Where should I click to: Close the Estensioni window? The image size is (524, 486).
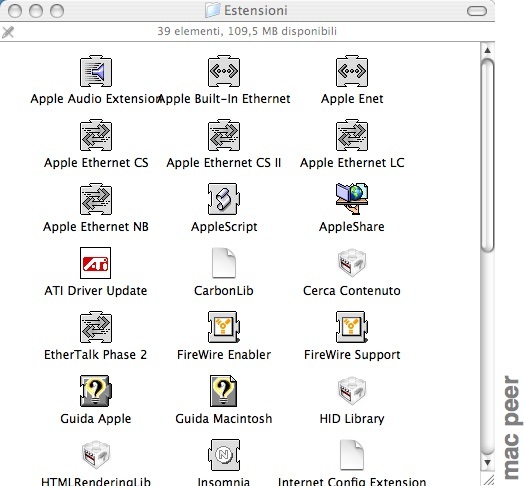[15, 11]
